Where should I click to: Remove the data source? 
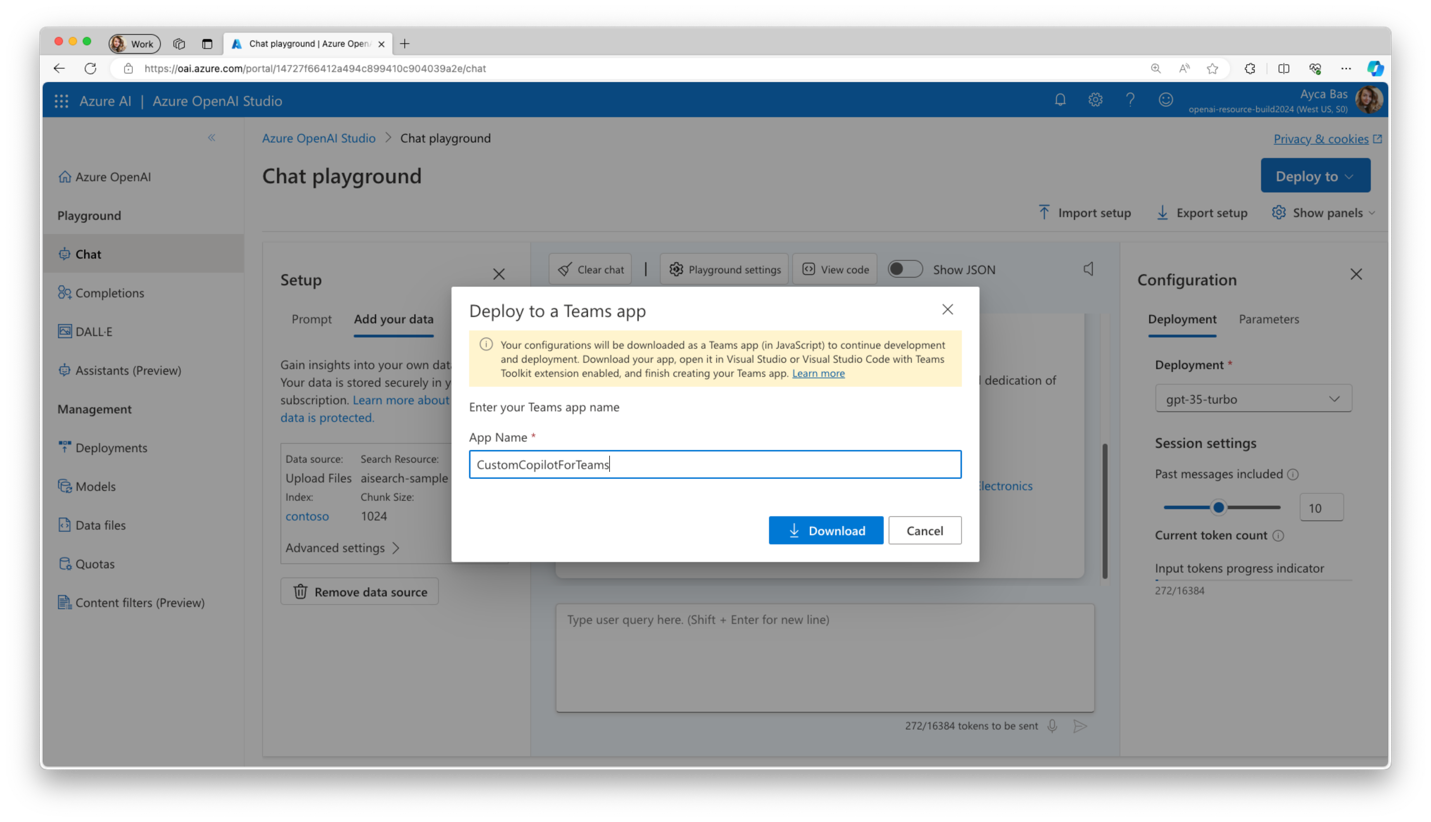pyautogui.click(x=359, y=592)
